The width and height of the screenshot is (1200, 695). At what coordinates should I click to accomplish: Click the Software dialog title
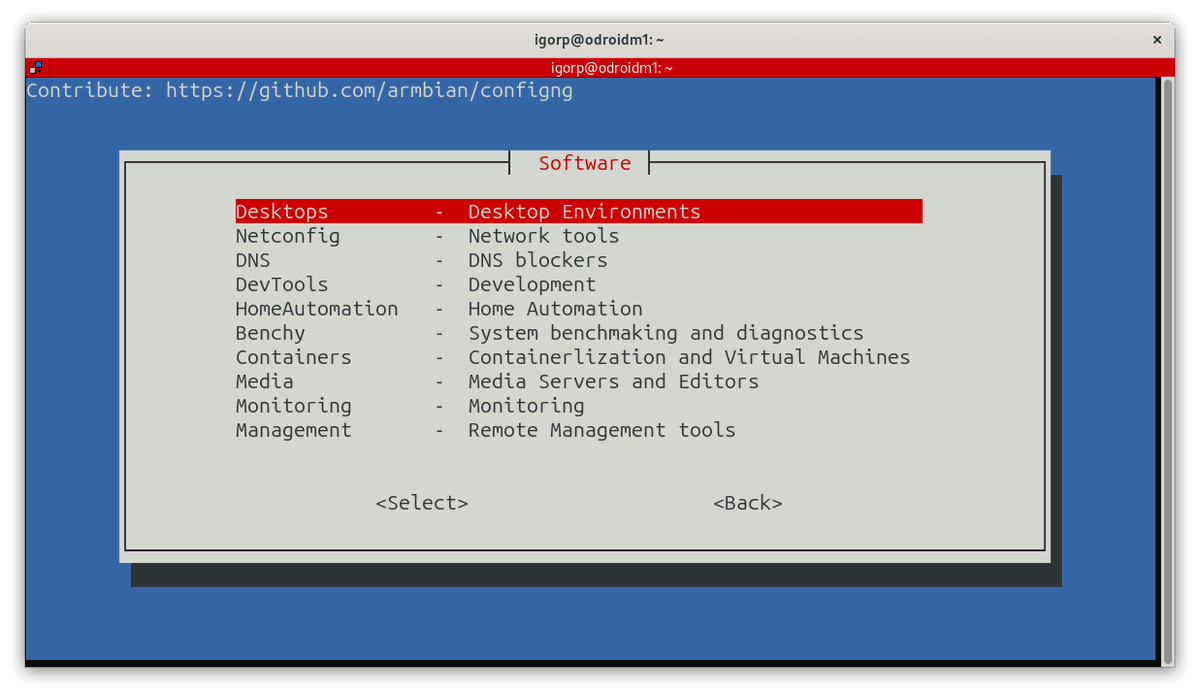584,162
